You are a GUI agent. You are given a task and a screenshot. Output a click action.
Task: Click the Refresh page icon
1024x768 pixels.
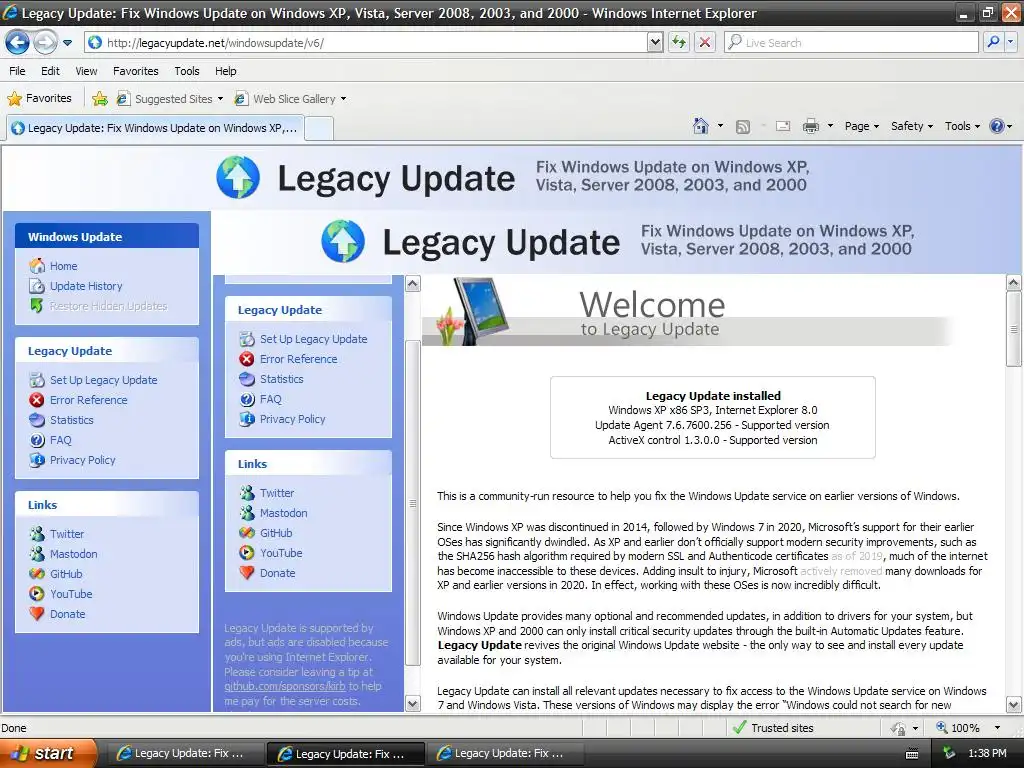(x=679, y=42)
